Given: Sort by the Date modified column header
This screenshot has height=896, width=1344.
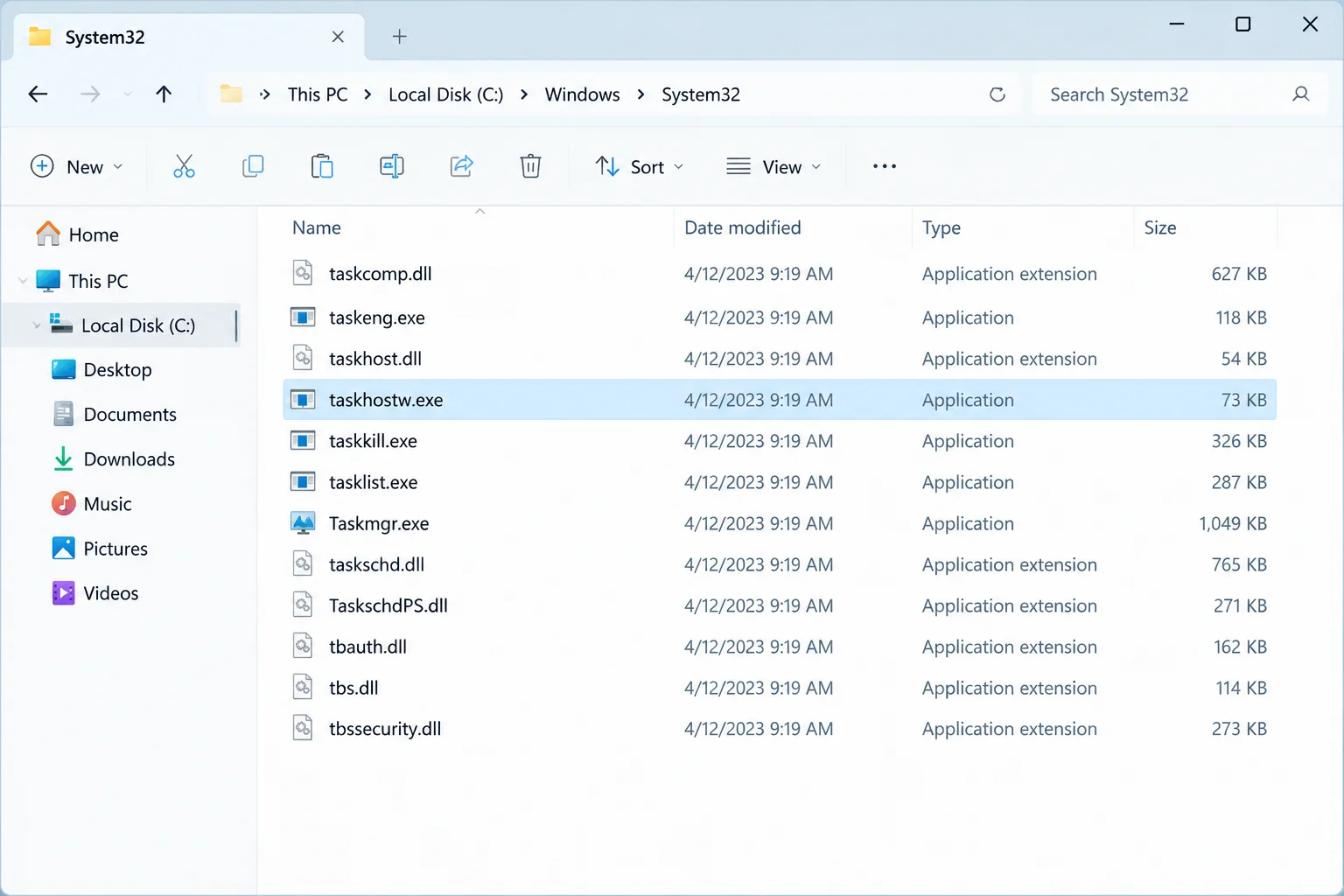Looking at the screenshot, I should [x=743, y=227].
